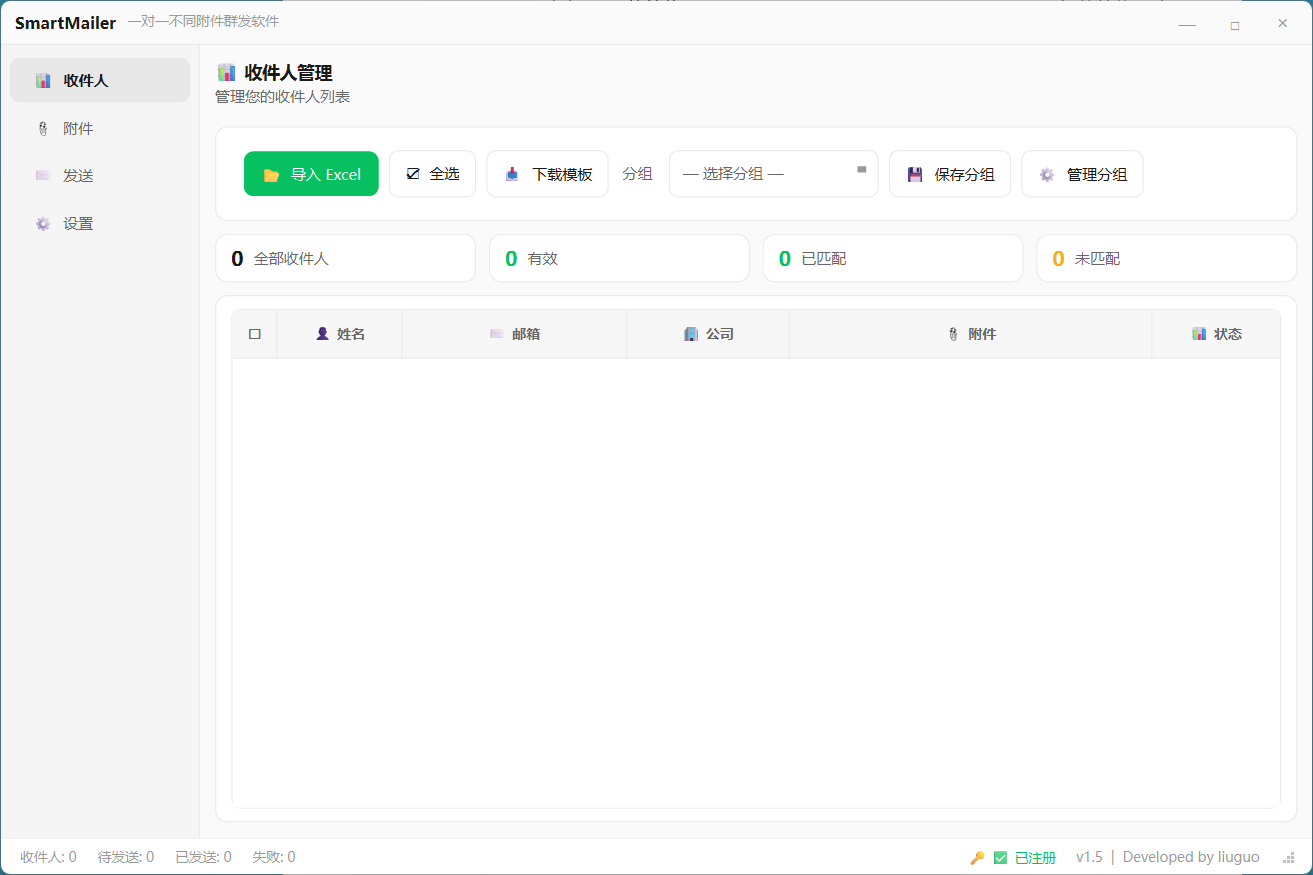The image size is (1313, 875).
Task: Open the 设置 sidebar page
Action: click(x=100, y=223)
